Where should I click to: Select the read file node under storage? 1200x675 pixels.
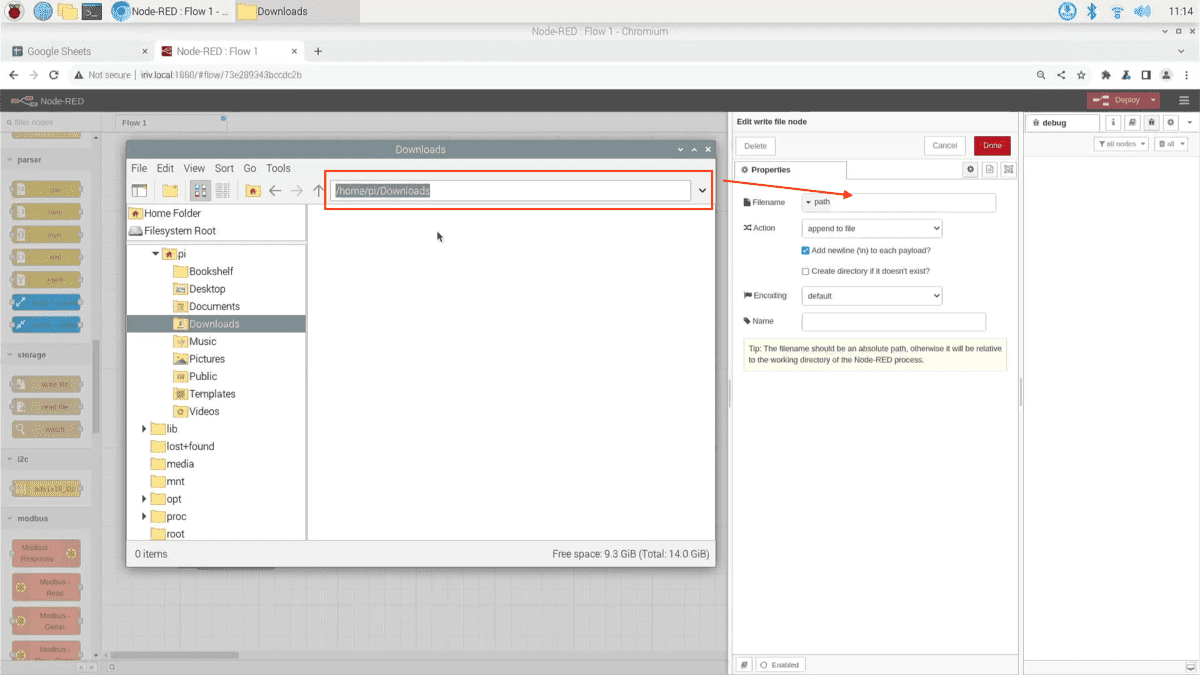pos(45,407)
